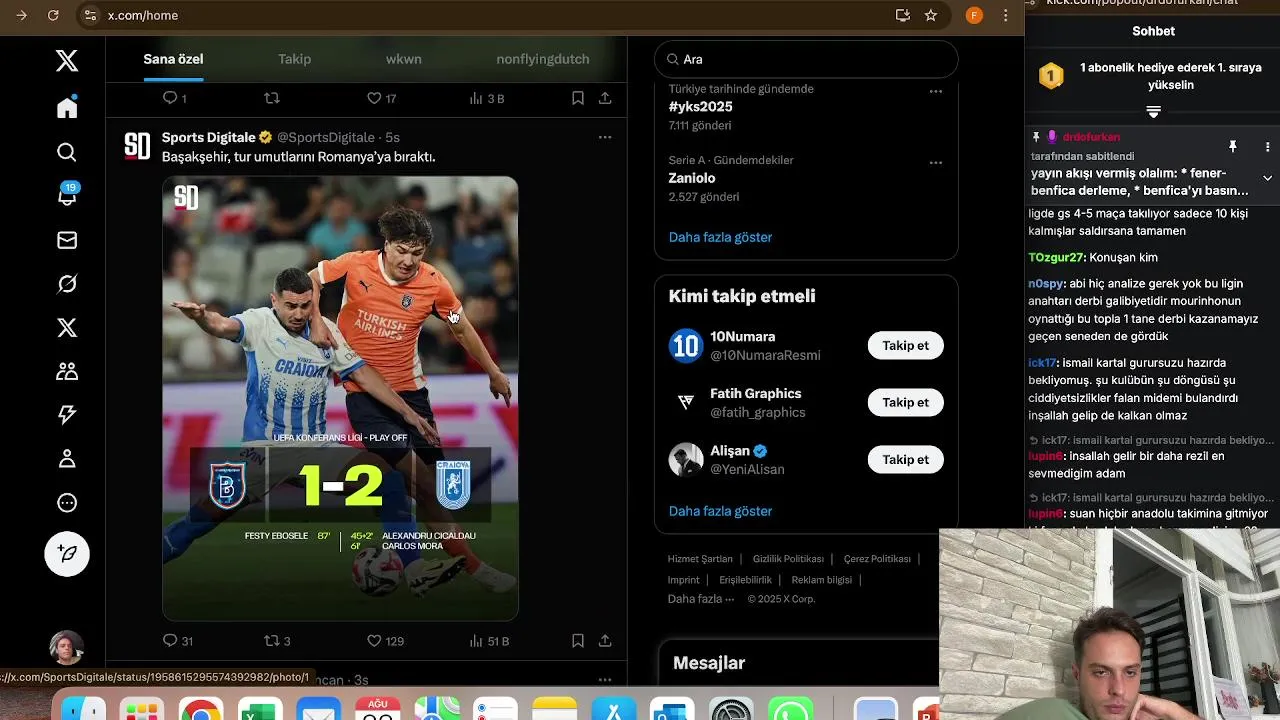Click the install app icon in address bar
Viewport: 1280px width, 720px height.
(903, 15)
